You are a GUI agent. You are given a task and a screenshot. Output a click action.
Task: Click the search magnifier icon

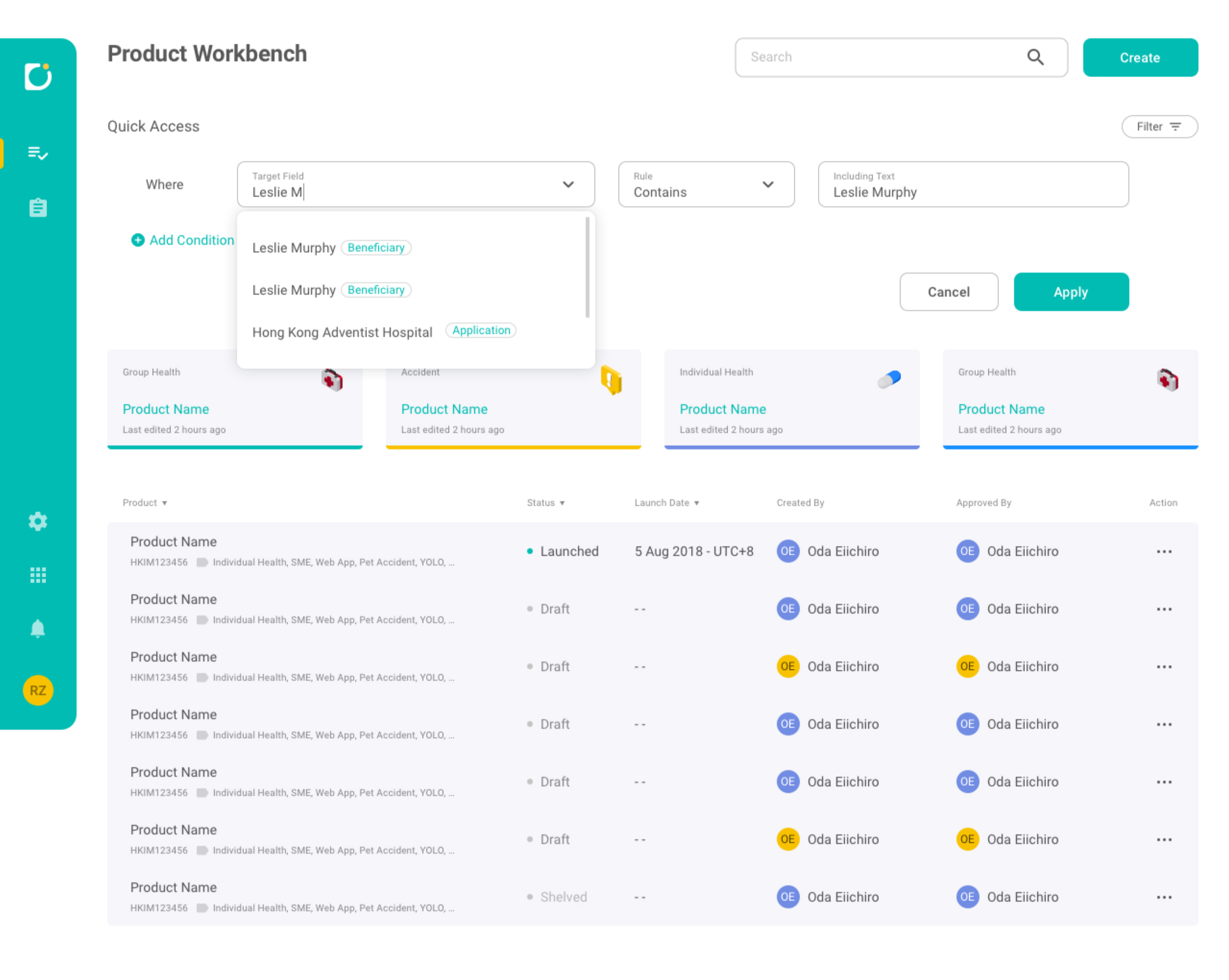(1034, 57)
